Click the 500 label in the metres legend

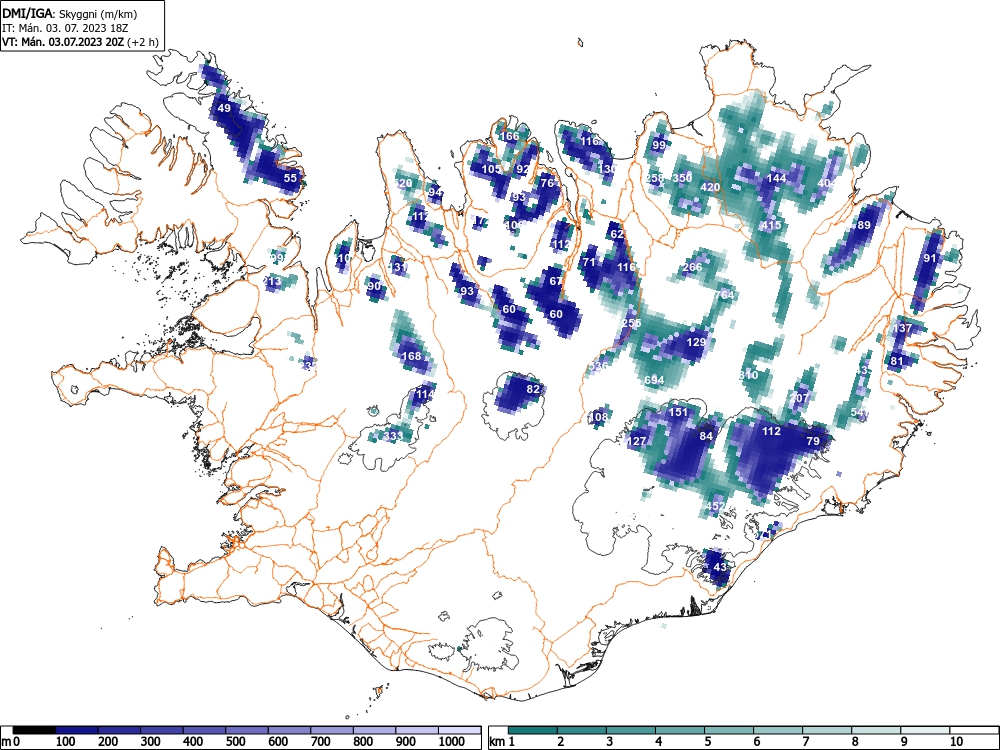tap(235, 742)
